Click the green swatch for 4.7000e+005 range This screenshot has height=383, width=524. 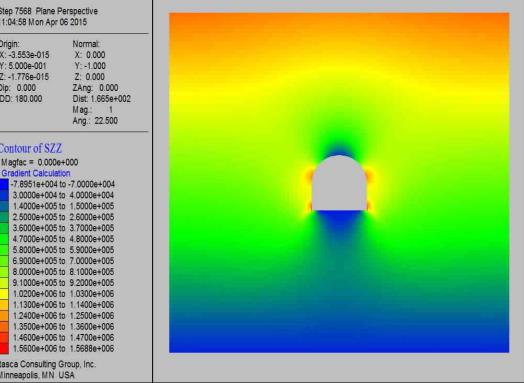click(4, 239)
